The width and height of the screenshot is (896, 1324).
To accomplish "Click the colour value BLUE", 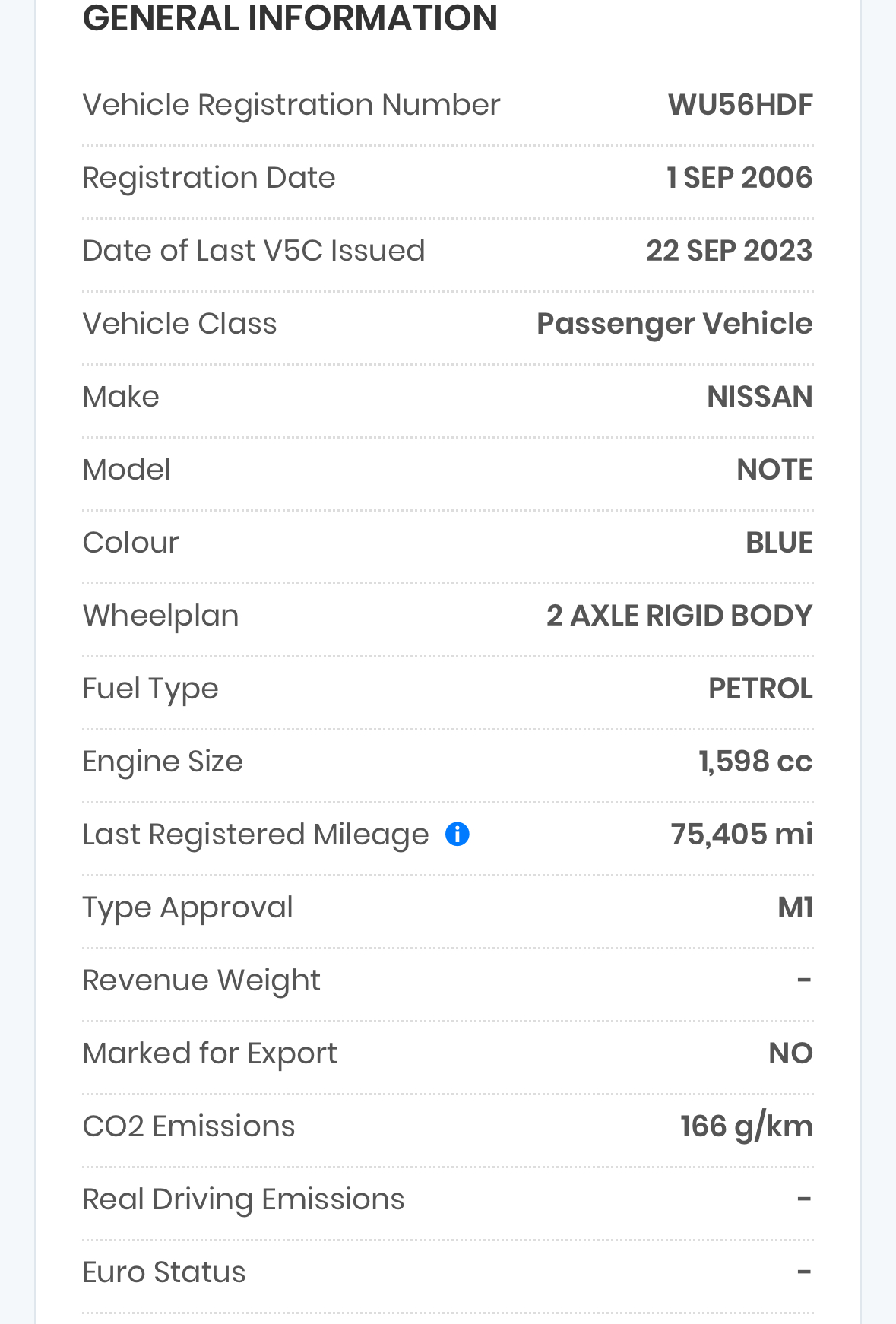I will point(779,543).
